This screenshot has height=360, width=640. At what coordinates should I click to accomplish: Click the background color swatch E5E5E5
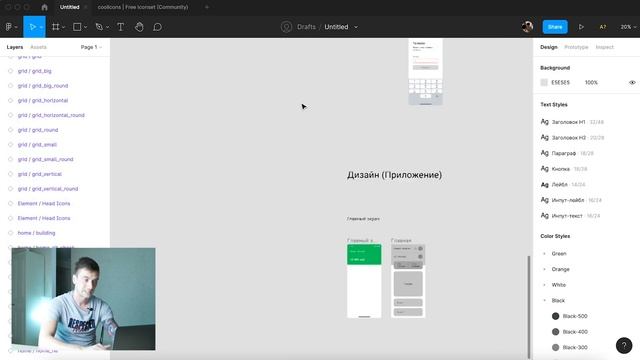coord(544,82)
